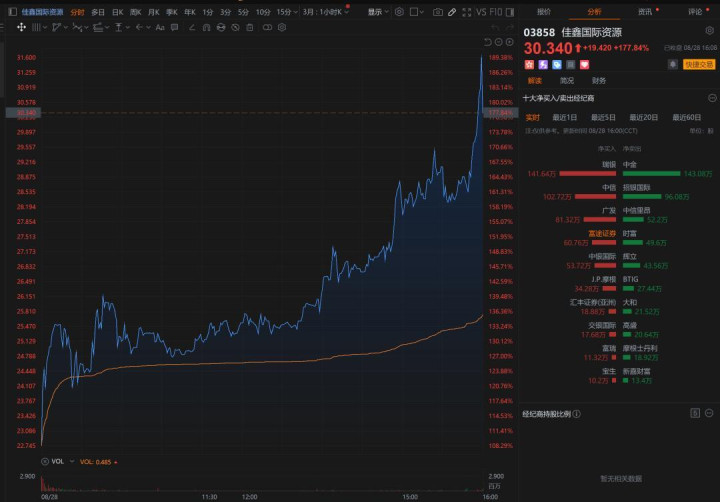The width and height of the screenshot is (720, 502).
Task: Click the 177.84% price level marker on axis
Action: tap(500, 113)
